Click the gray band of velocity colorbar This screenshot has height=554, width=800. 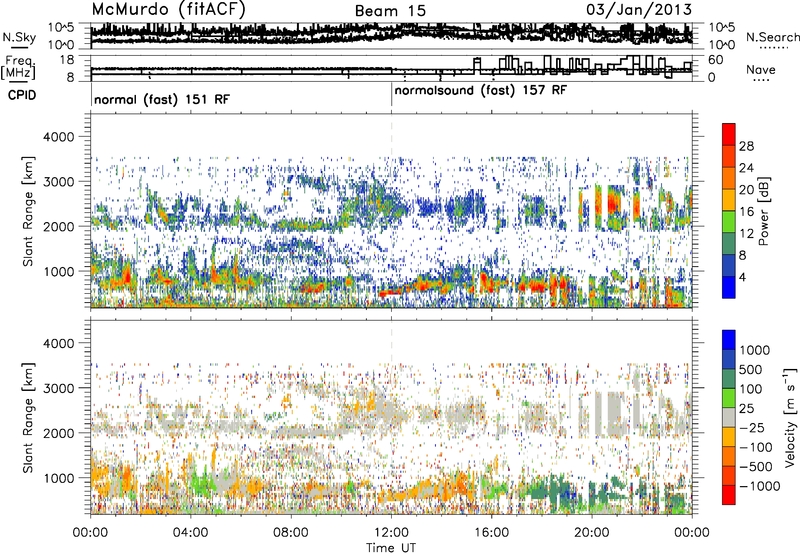(729, 418)
